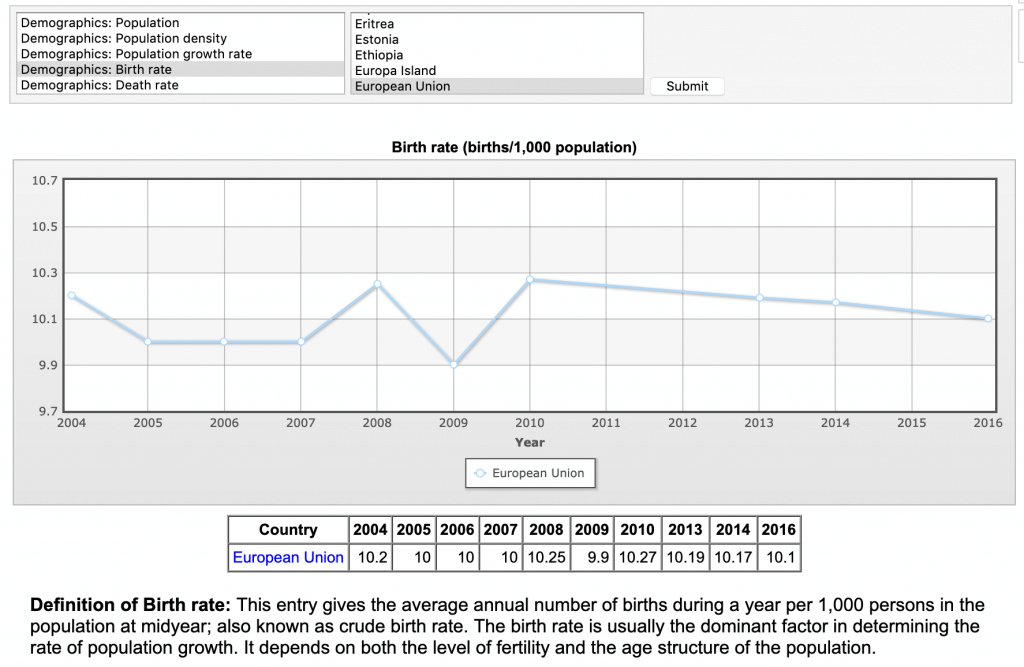The image size is (1024, 667).
Task: Select the 2005 data point on the chart line
Action: click(x=148, y=342)
